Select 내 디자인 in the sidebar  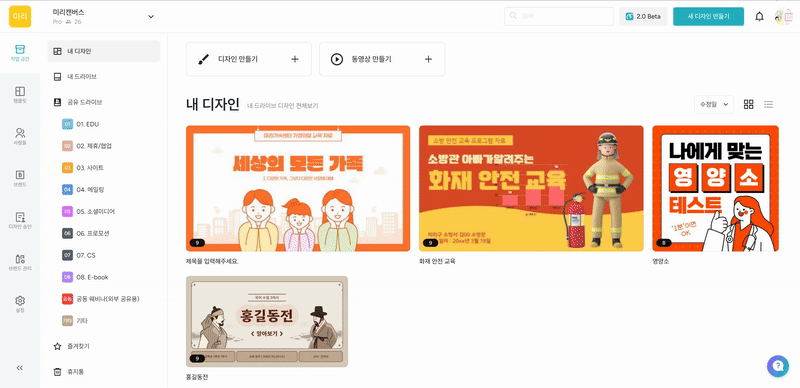pyautogui.click(x=104, y=52)
